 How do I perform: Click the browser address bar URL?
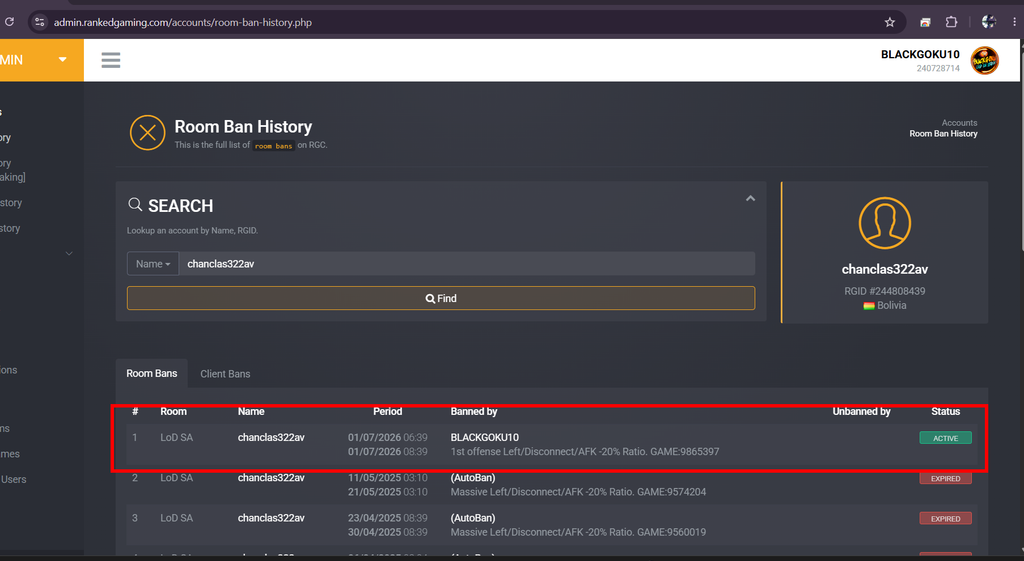point(183,22)
